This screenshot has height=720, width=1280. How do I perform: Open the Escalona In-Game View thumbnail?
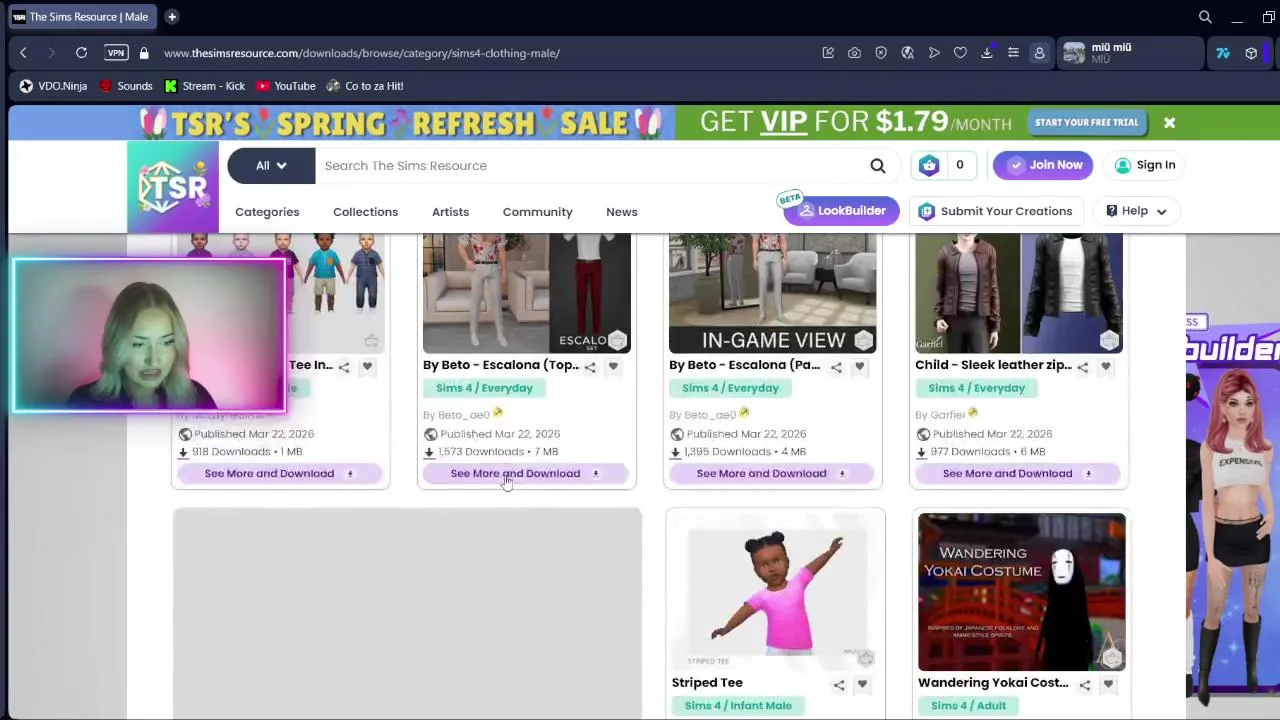click(x=772, y=293)
